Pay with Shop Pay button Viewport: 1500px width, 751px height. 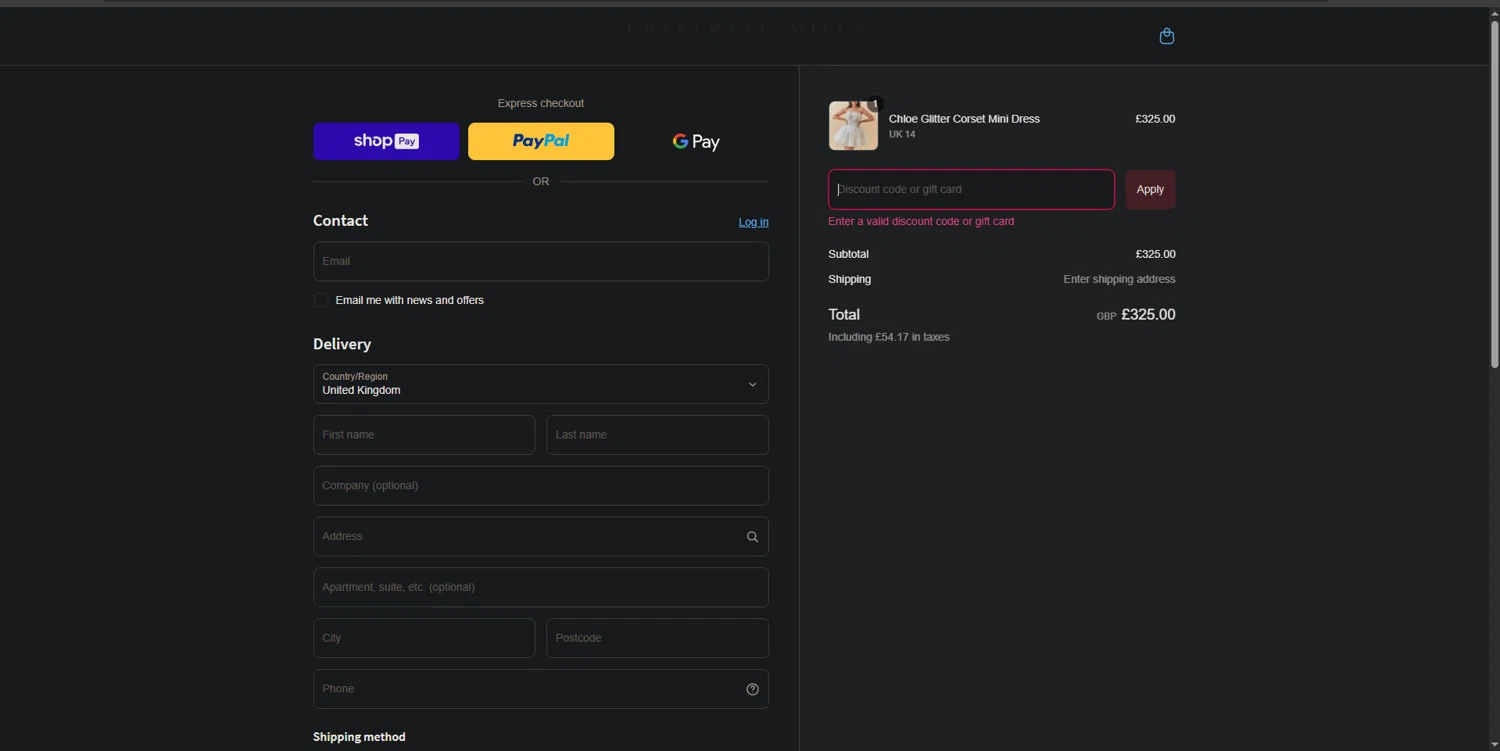(x=386, y=141)
